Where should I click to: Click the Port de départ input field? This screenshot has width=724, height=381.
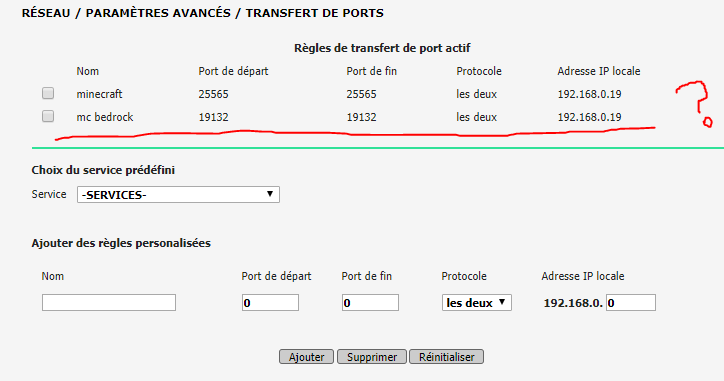(270, 302)
